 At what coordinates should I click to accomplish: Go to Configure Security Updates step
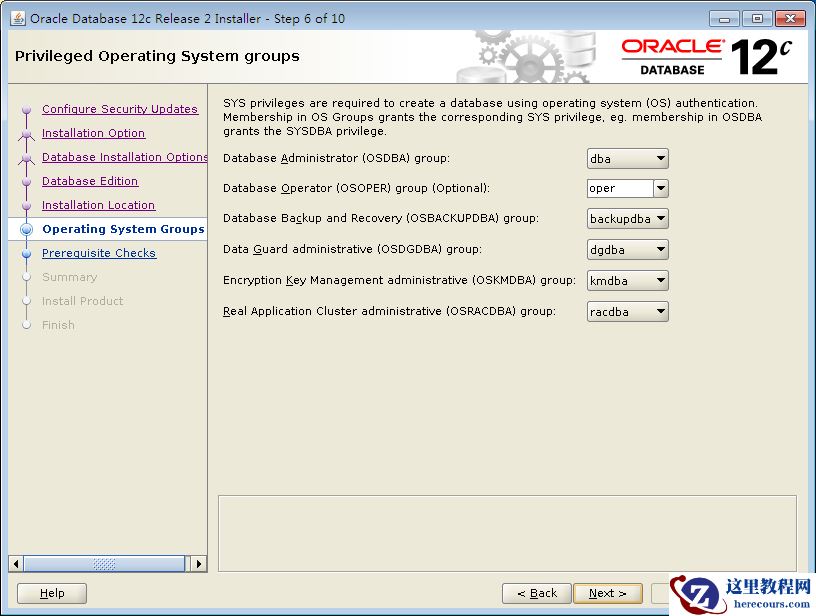120,109
